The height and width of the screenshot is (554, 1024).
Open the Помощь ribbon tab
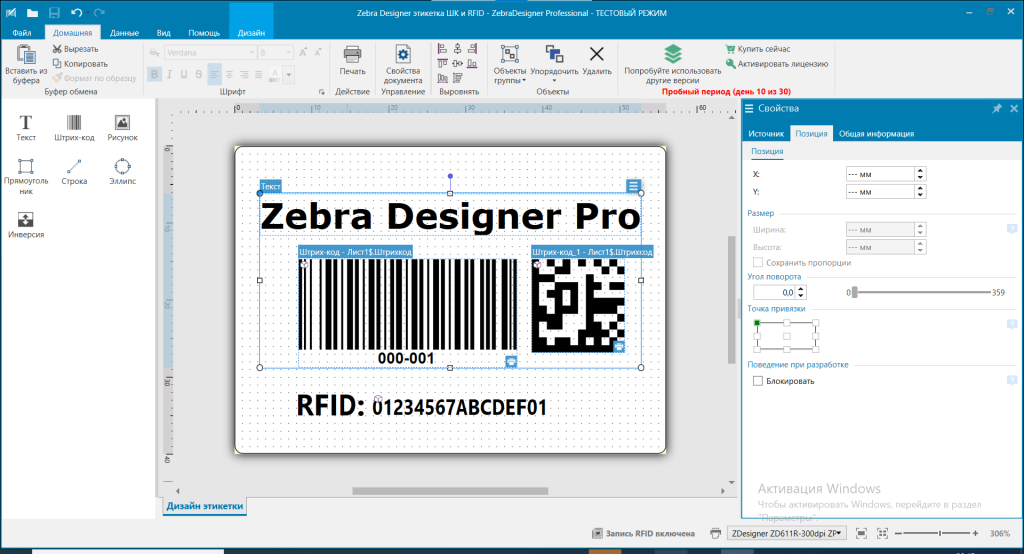pos(204,33)
